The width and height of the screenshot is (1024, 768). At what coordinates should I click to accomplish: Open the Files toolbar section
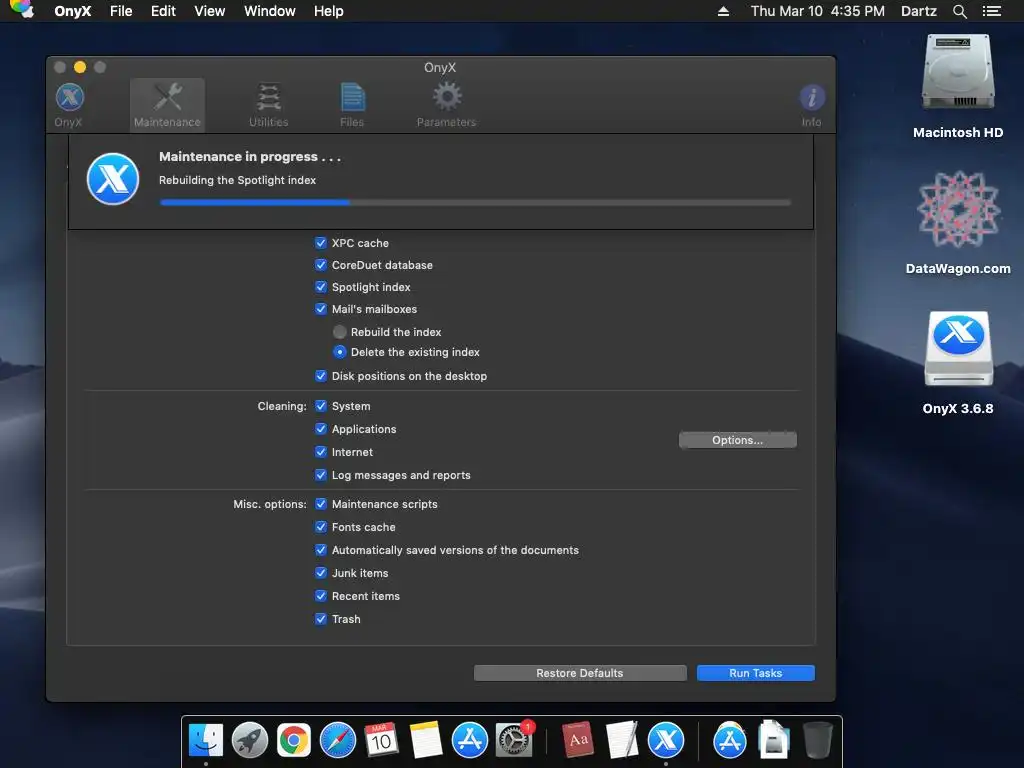click(352, 105)
